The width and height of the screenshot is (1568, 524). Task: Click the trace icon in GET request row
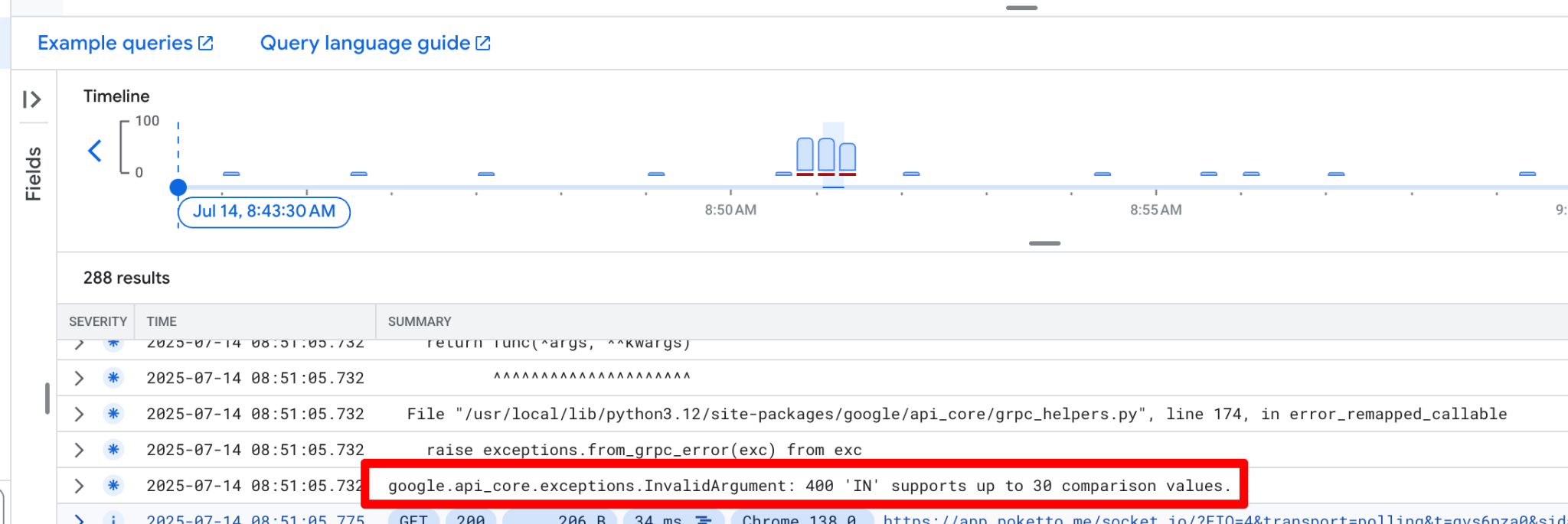tap(703, 519)
